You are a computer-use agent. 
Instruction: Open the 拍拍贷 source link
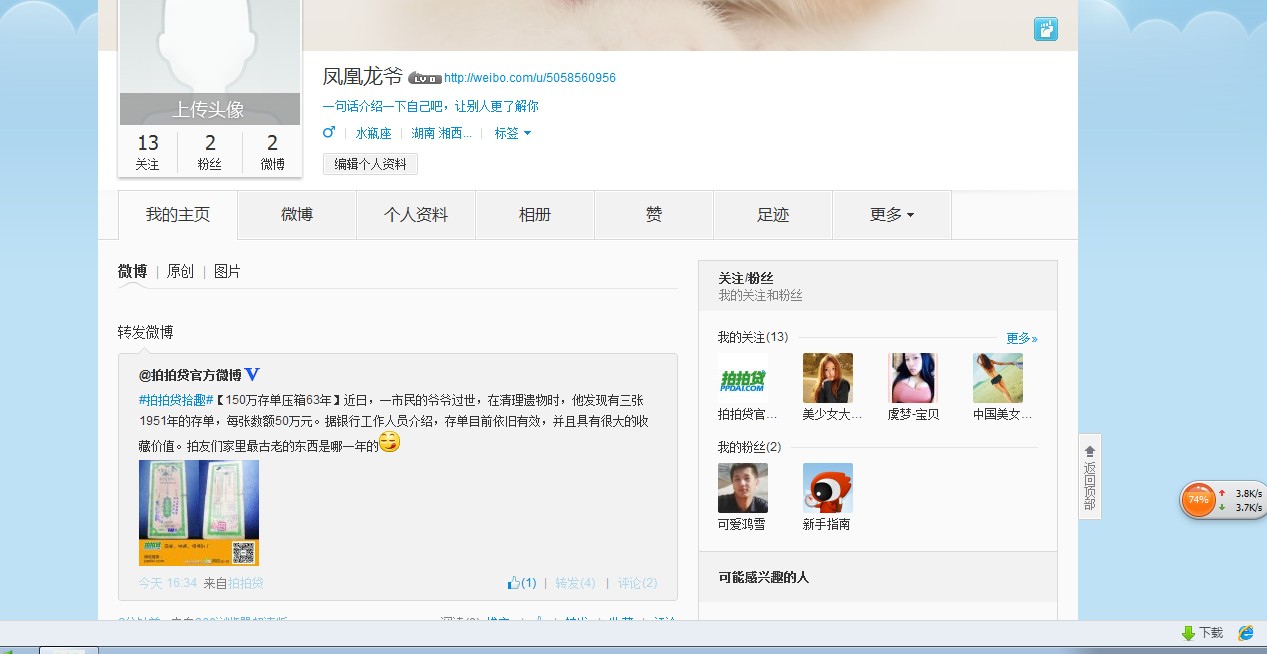click(x=246, y=583)
